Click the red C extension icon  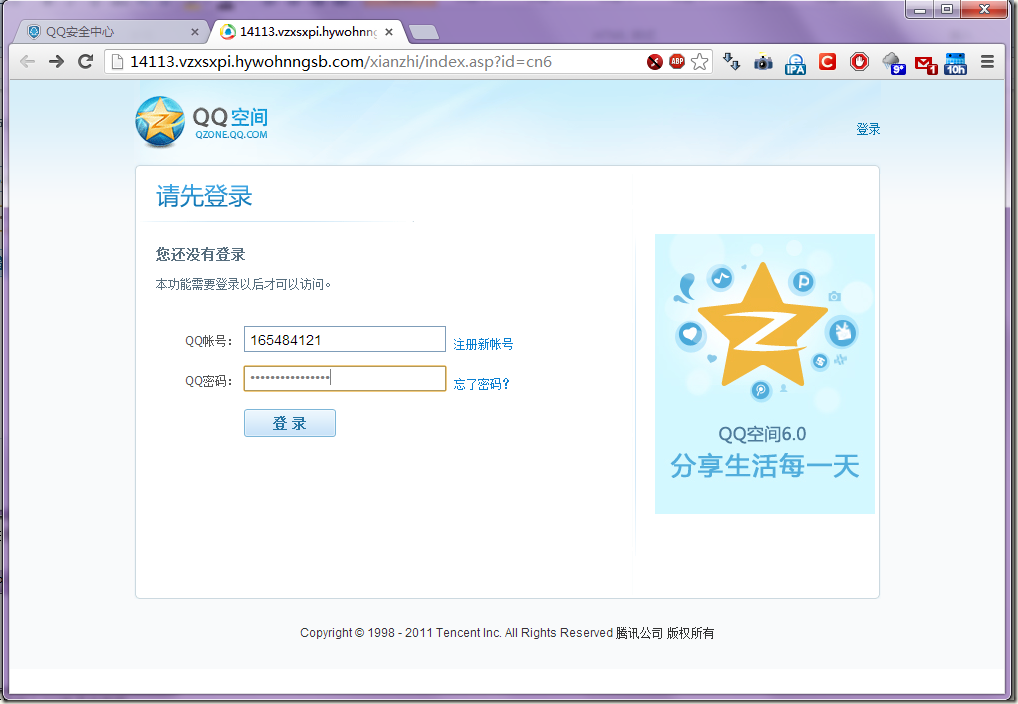pyautogui.click(x=827, y=62)
